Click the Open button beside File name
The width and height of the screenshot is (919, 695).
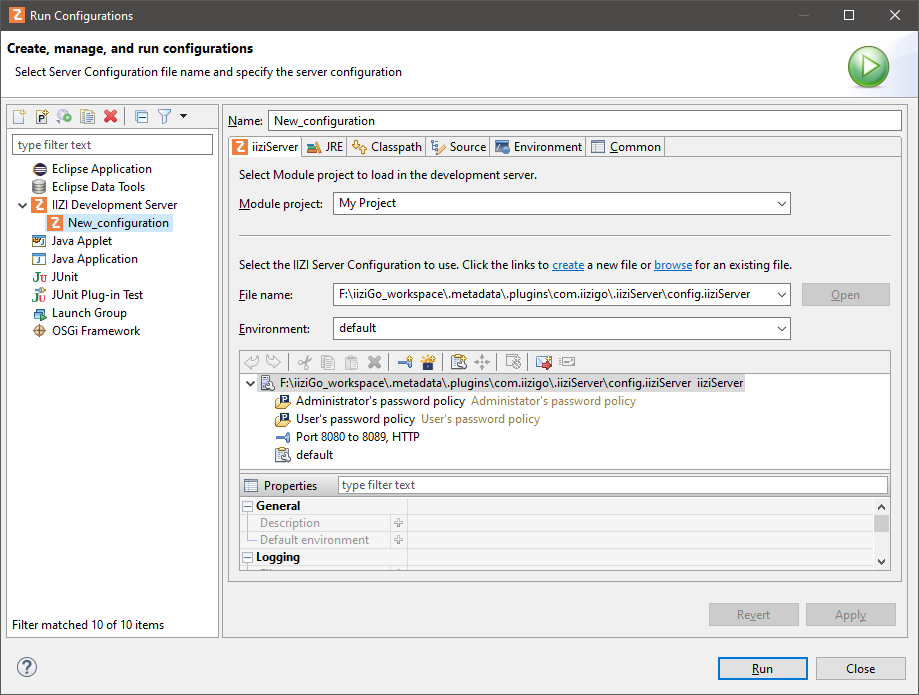(846, 295)
